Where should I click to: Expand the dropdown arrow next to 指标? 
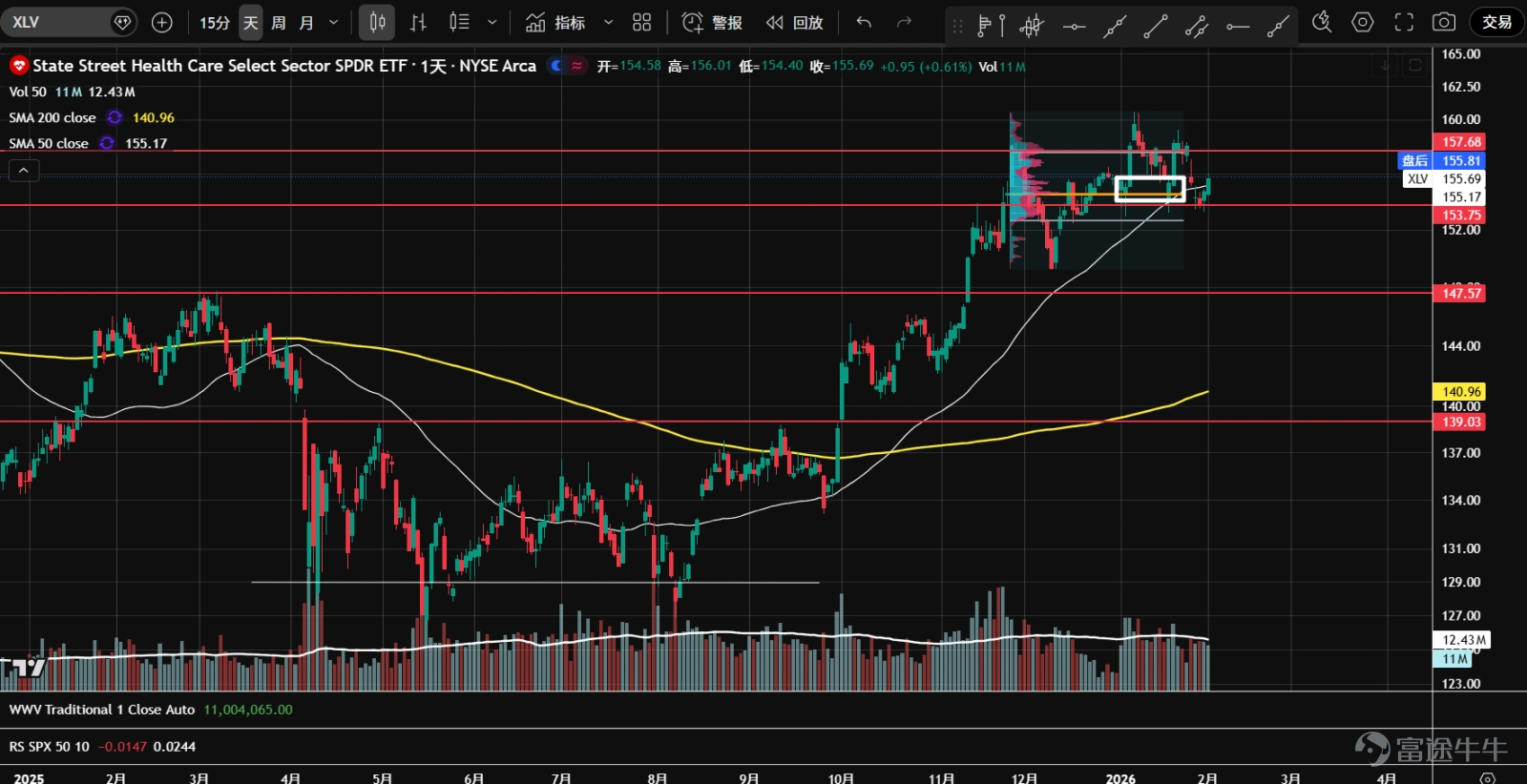coord(608,22)
